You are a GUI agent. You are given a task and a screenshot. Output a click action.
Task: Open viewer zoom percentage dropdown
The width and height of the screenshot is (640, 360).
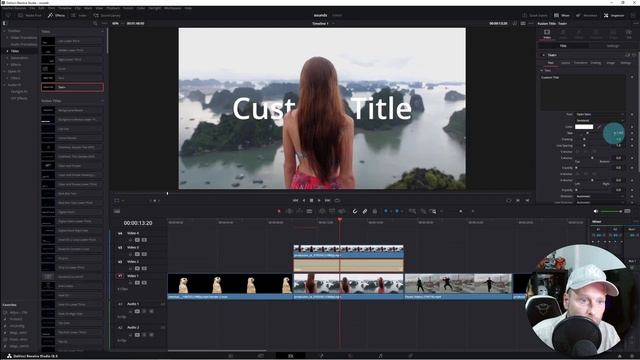tap(117, 24)
